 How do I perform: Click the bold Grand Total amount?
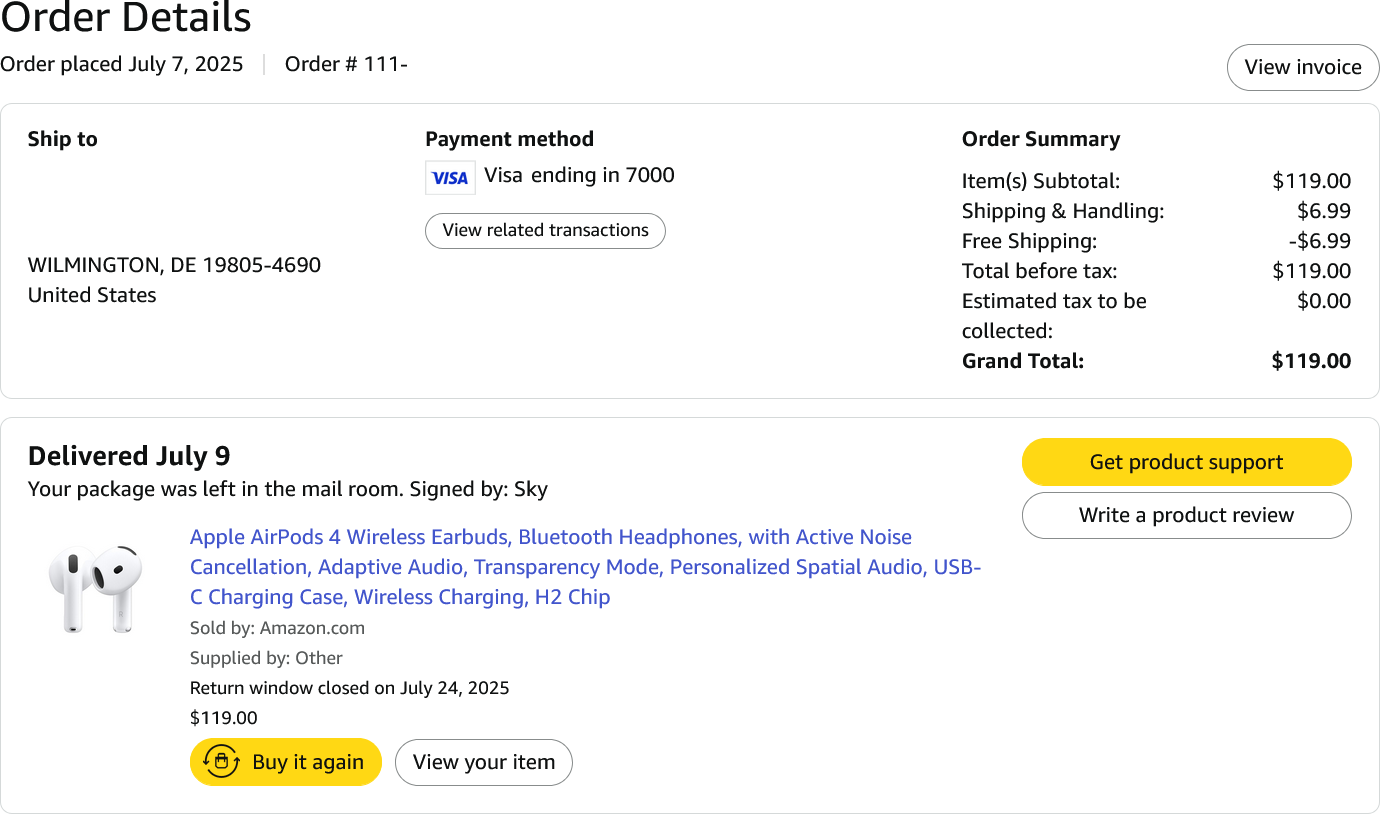1310,361
